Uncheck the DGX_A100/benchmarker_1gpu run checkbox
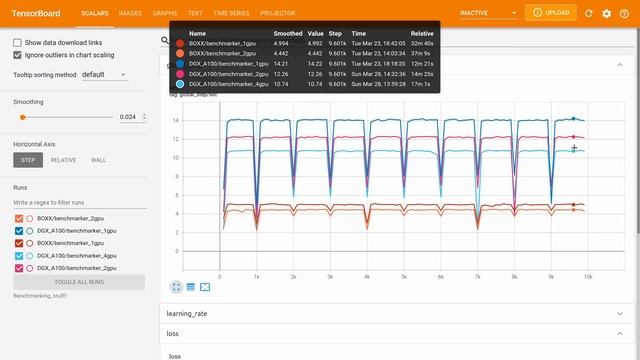The image size is (640, 360). click(19, 231)
